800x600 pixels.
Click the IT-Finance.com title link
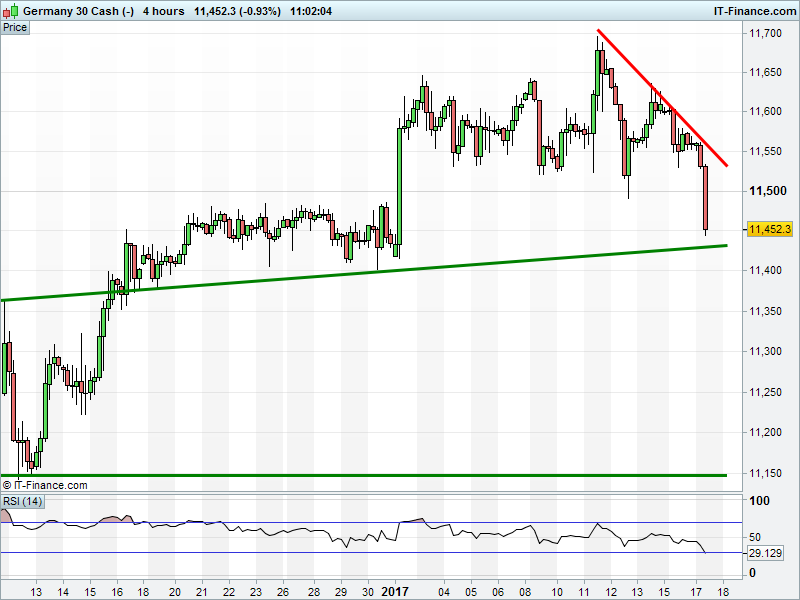[755, 11]
